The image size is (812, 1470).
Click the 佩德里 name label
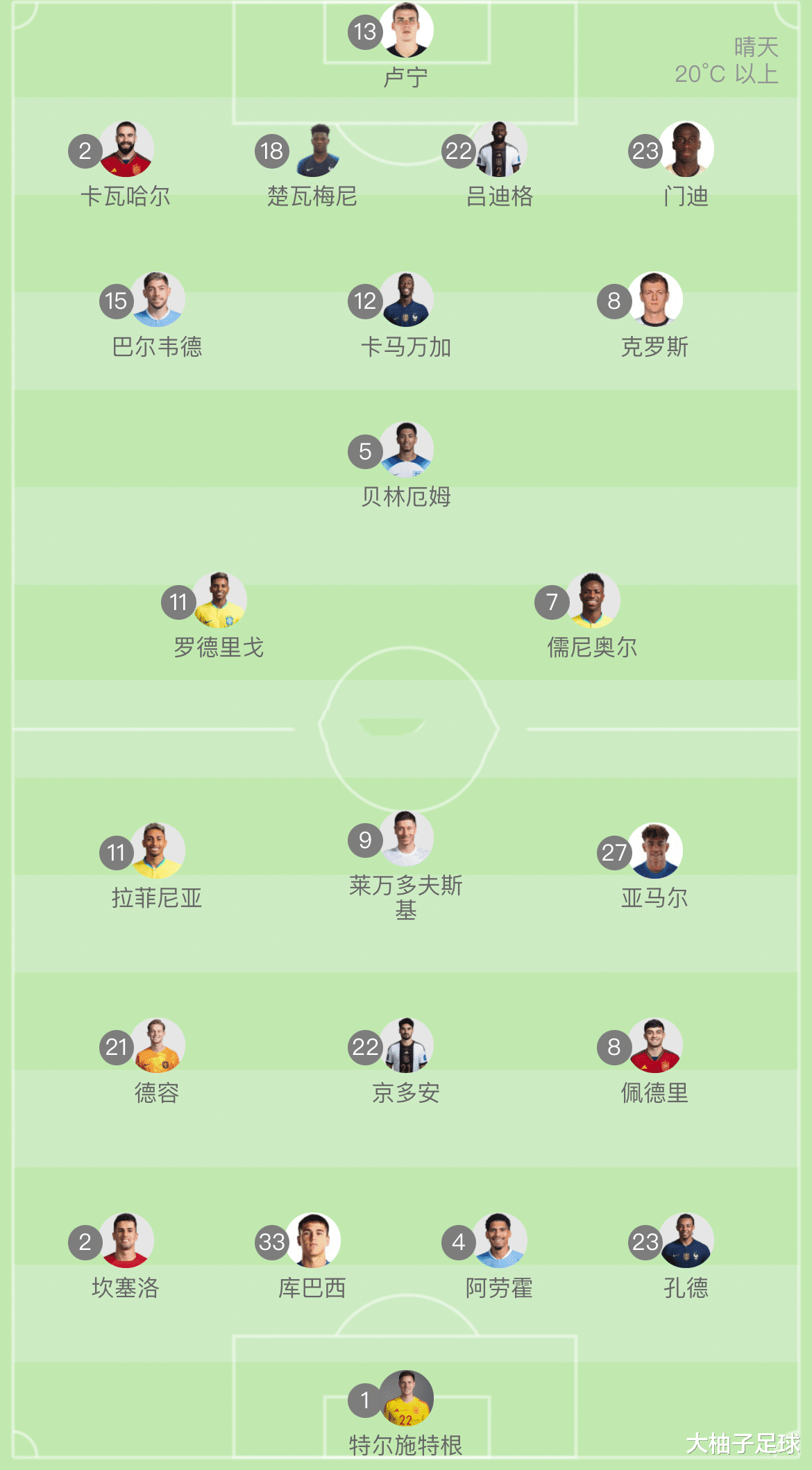[654, 1093]
